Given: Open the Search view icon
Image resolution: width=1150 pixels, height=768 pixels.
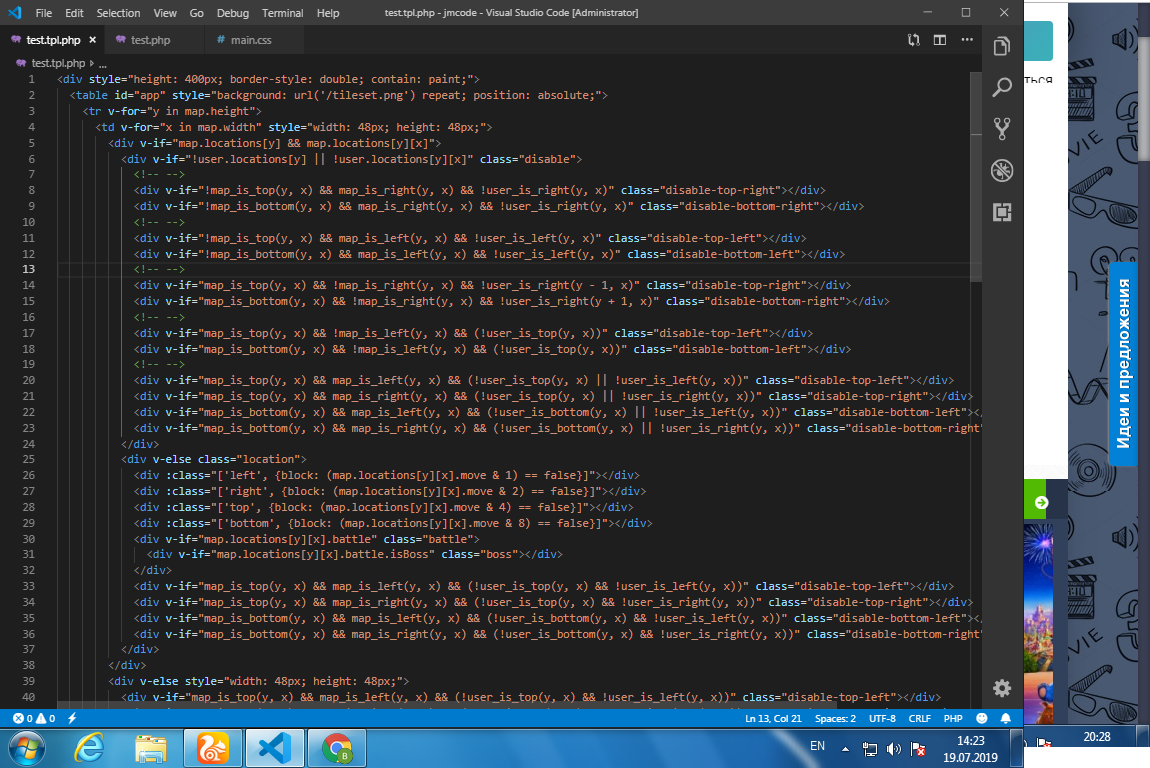Looking at the screenshot, I should (1001, 88).
